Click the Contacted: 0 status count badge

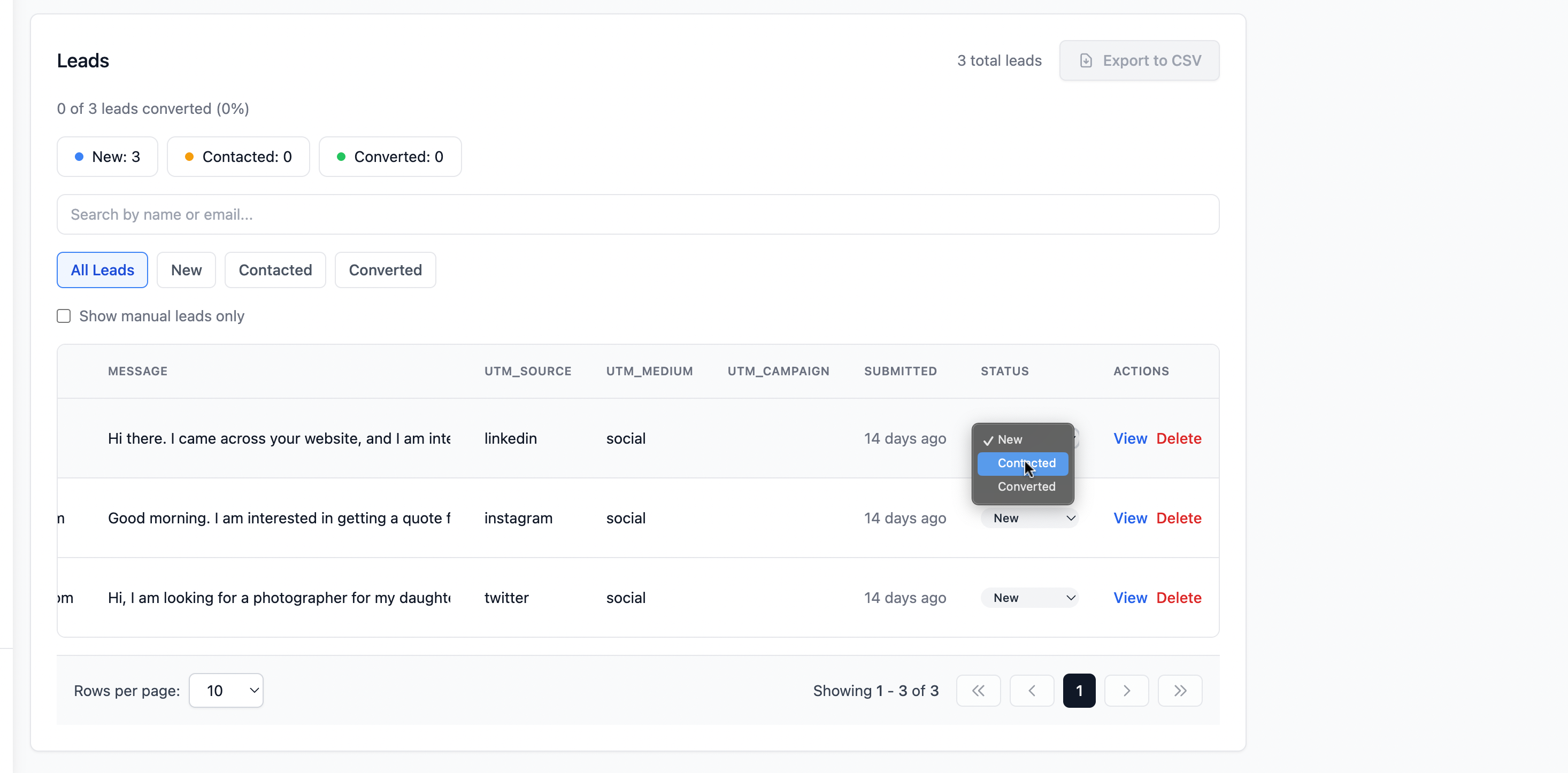tap(238, 157)
